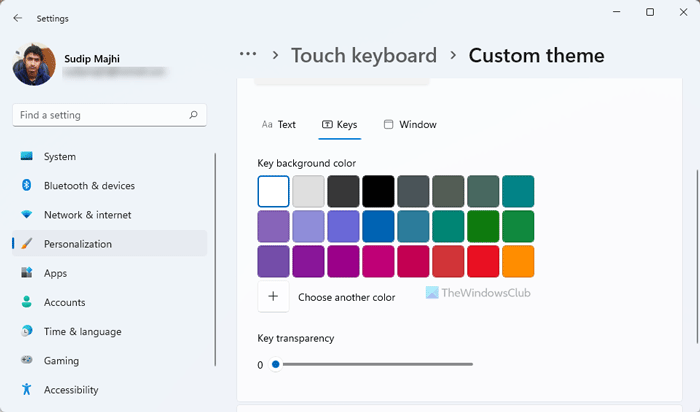700x412 pixels.
Task: Navigate to Touch keyboard breadcrumb
Action: coord(364,55)
